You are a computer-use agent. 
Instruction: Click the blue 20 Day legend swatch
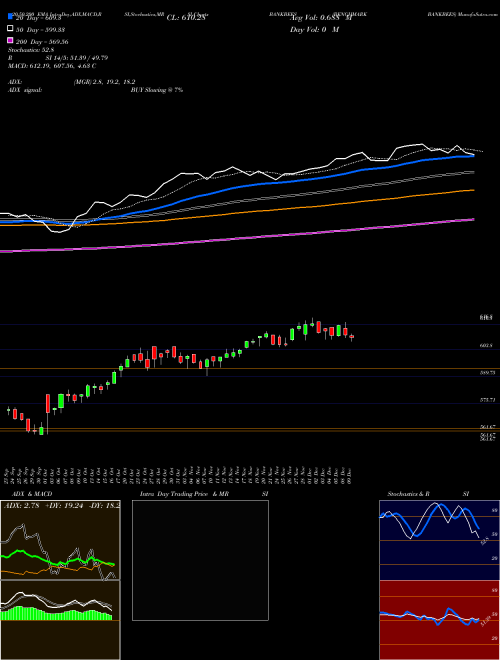click(10, 16)
